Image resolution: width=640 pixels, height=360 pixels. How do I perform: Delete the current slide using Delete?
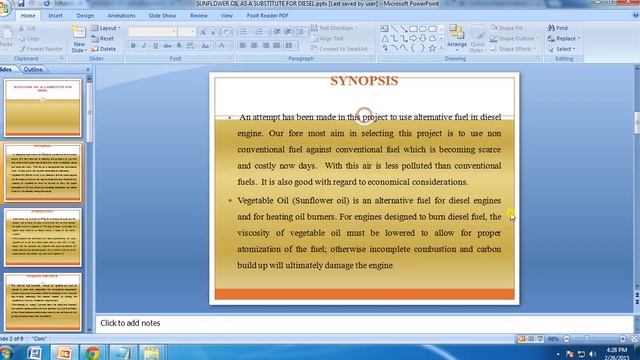click(x=104, y=49)
